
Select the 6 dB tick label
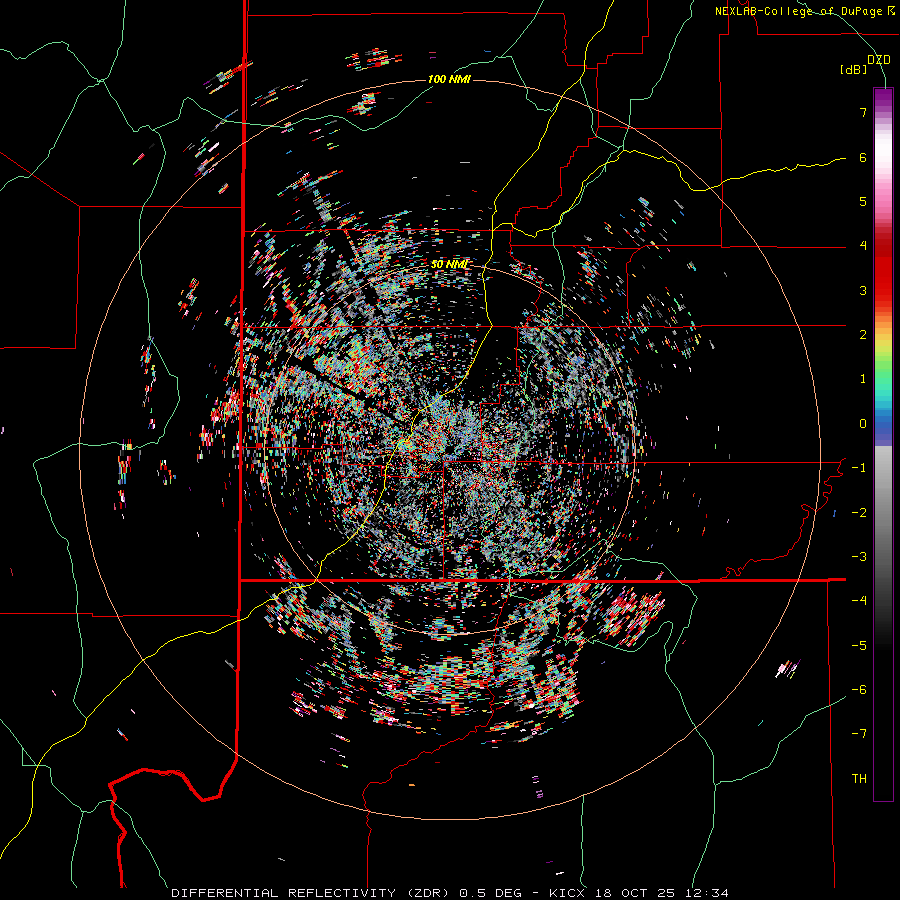tap(863, 157)
